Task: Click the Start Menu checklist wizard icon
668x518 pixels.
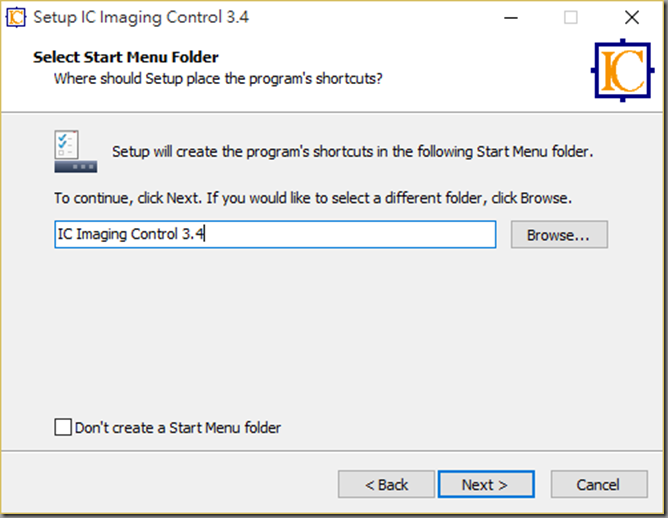Action: pyautogui.click(x=75, y=151)
